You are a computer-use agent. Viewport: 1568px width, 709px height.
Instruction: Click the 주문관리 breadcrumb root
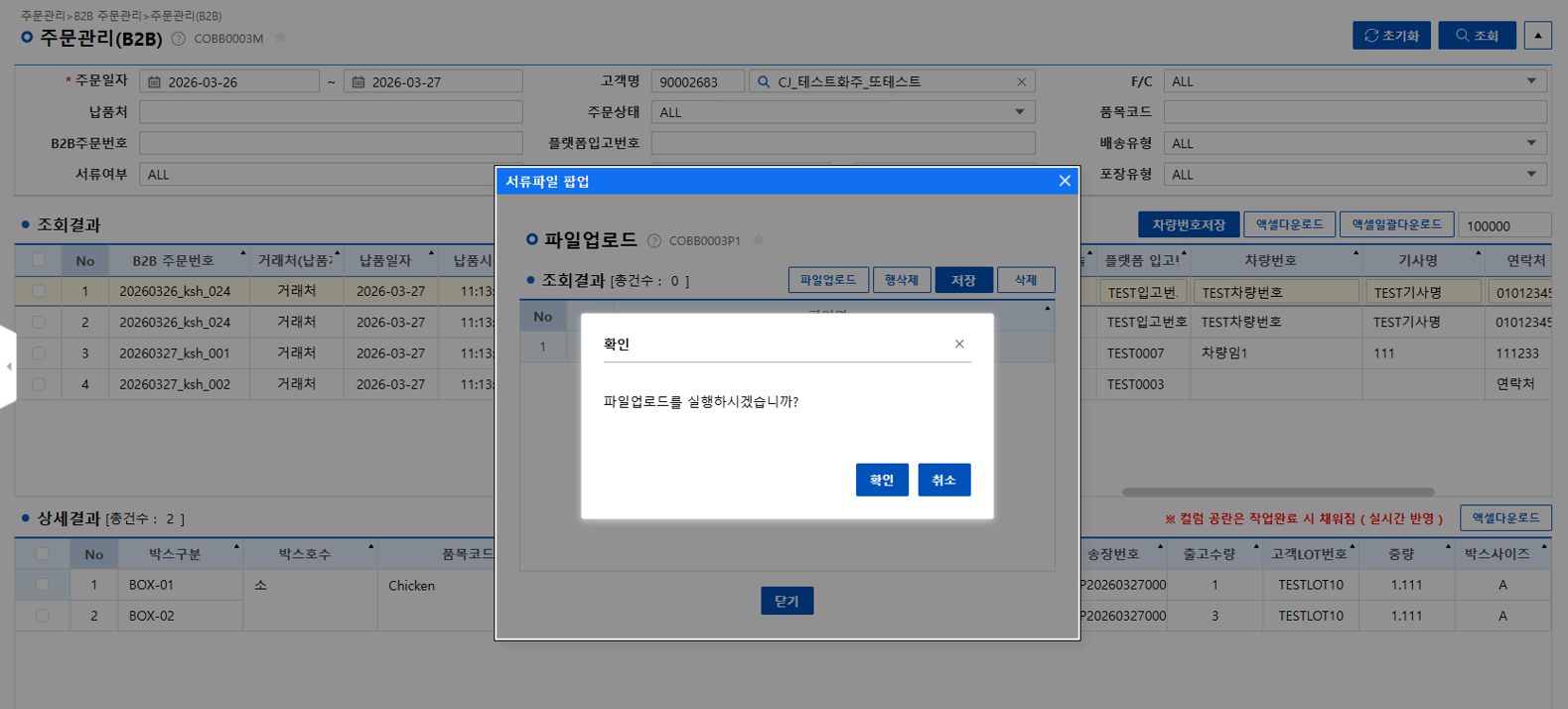(x=43, y=16)
